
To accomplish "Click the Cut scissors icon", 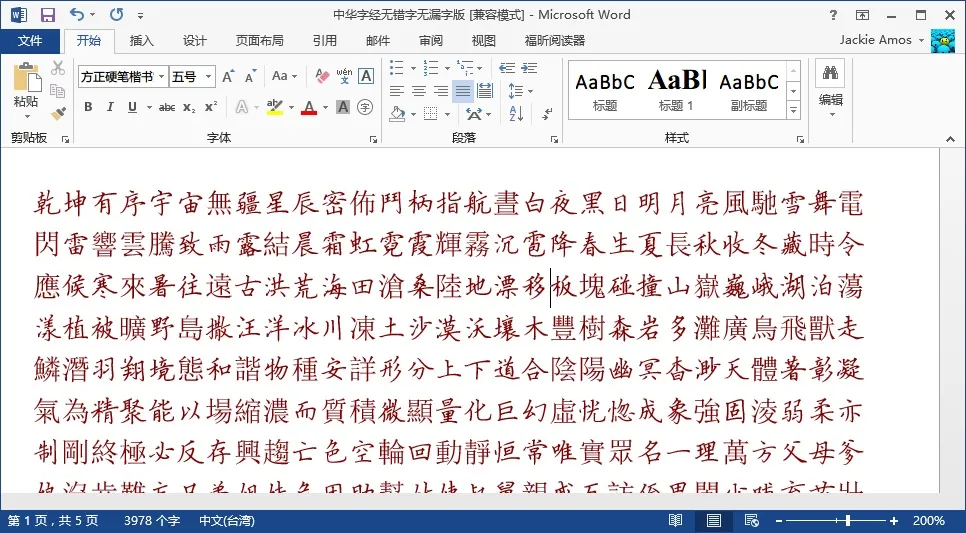I will pos(58,68).
